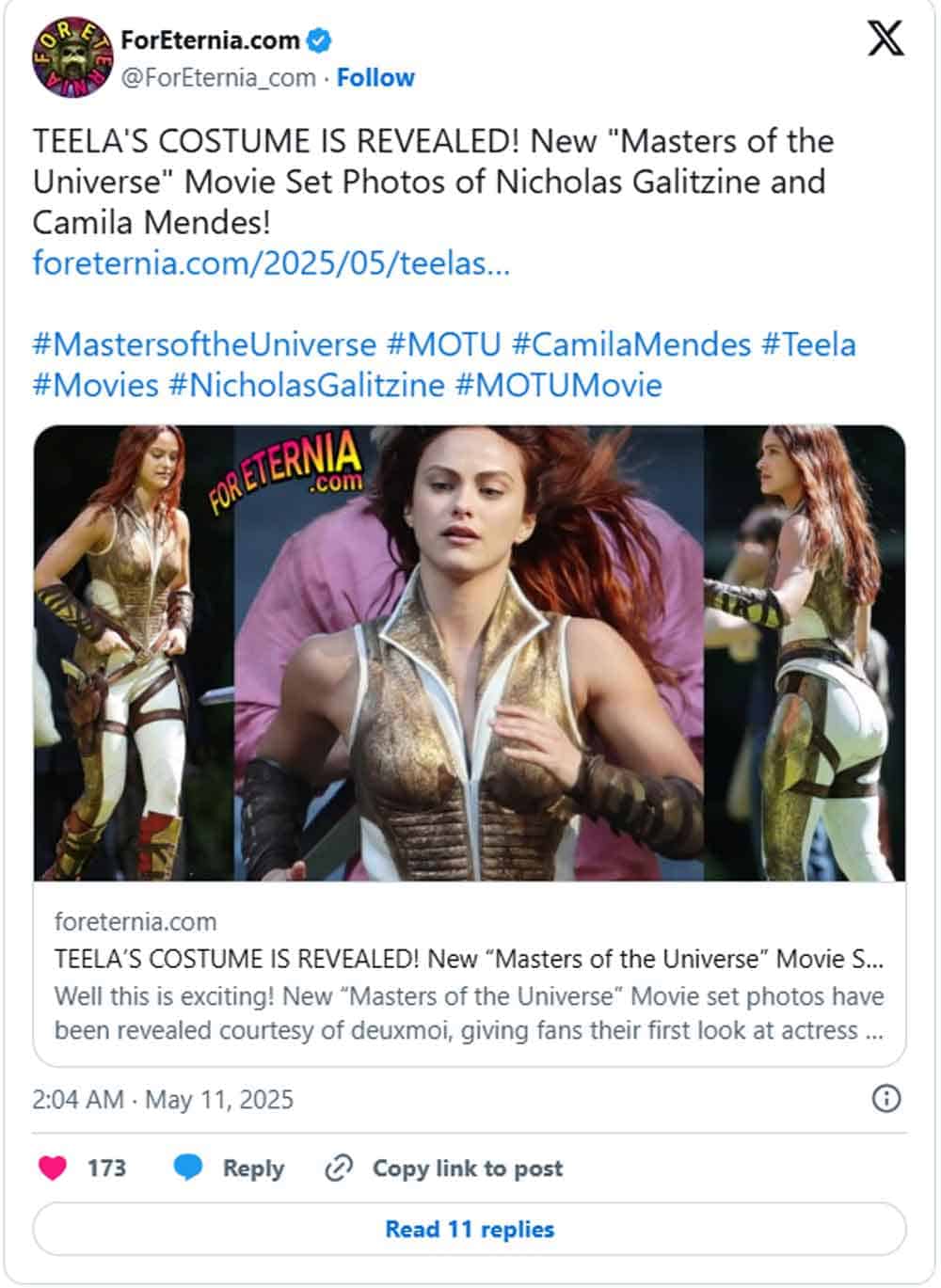The image size is (941, 1288).
Task: Select the #CamilaMendes hashtag
Action: pos(630,344)
